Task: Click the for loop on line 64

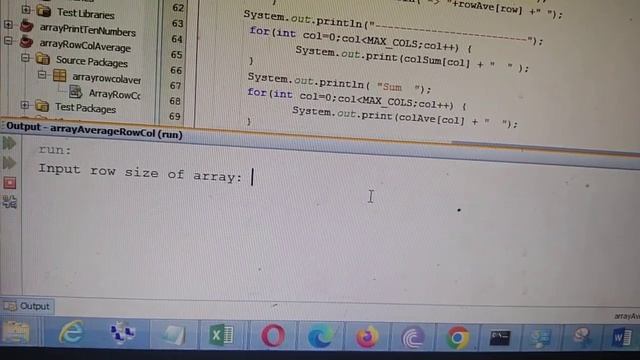Action: 360,40
